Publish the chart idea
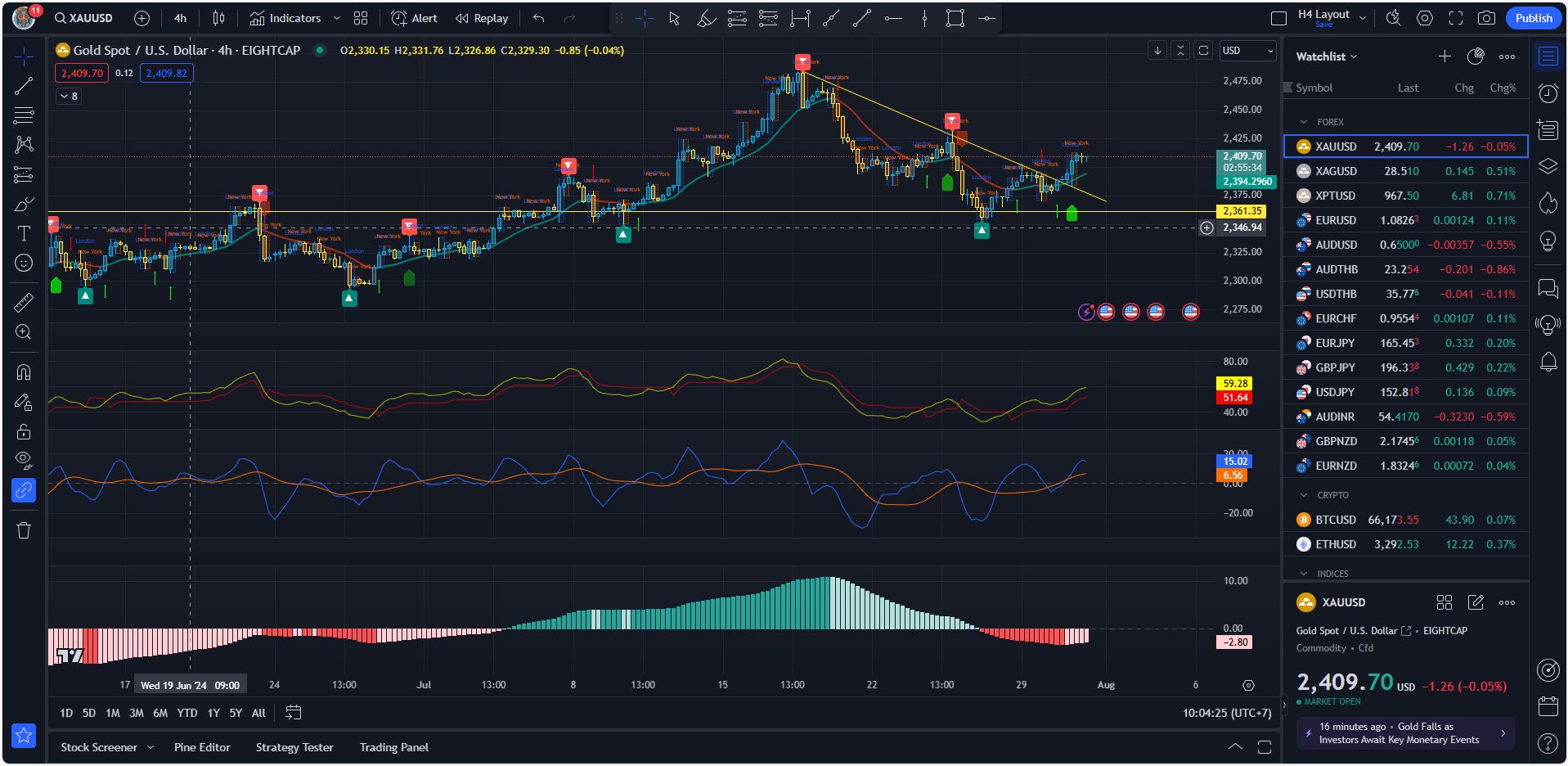1568x766 pixels. coord(1534,18)
